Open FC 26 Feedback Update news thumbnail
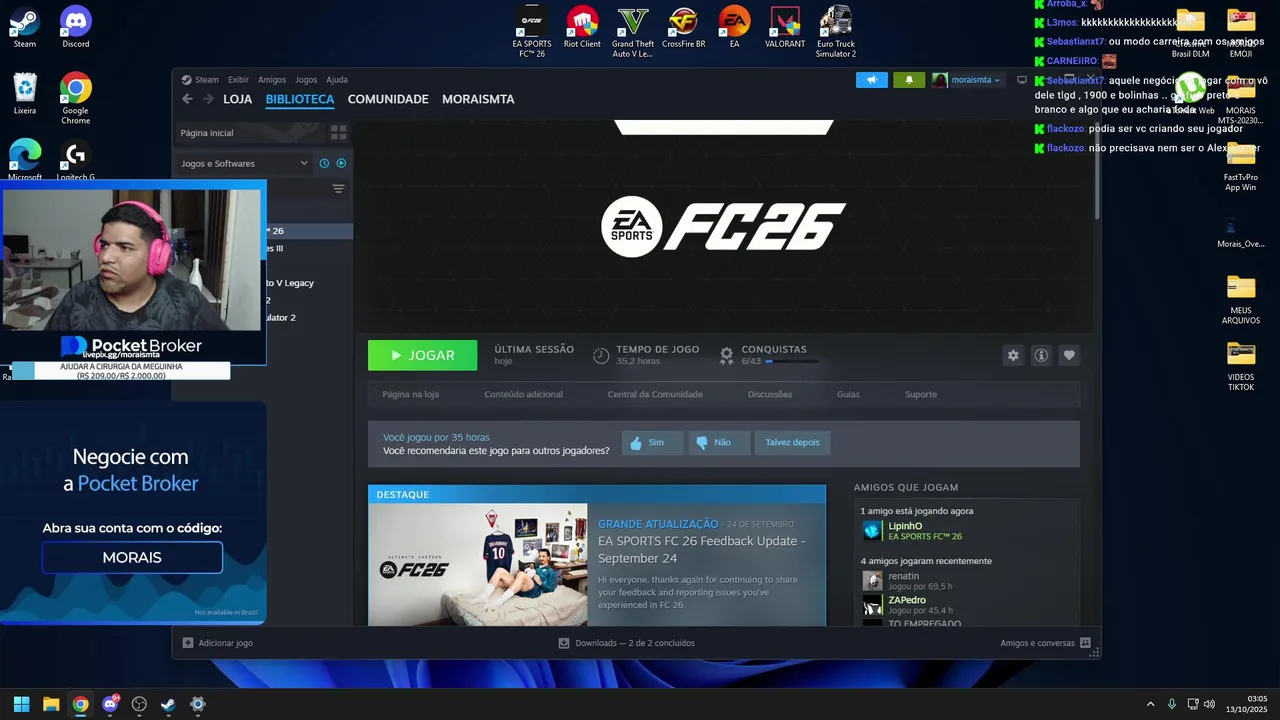The height and width of the screenshot is (720, 1280). click(x=478, y=564)
